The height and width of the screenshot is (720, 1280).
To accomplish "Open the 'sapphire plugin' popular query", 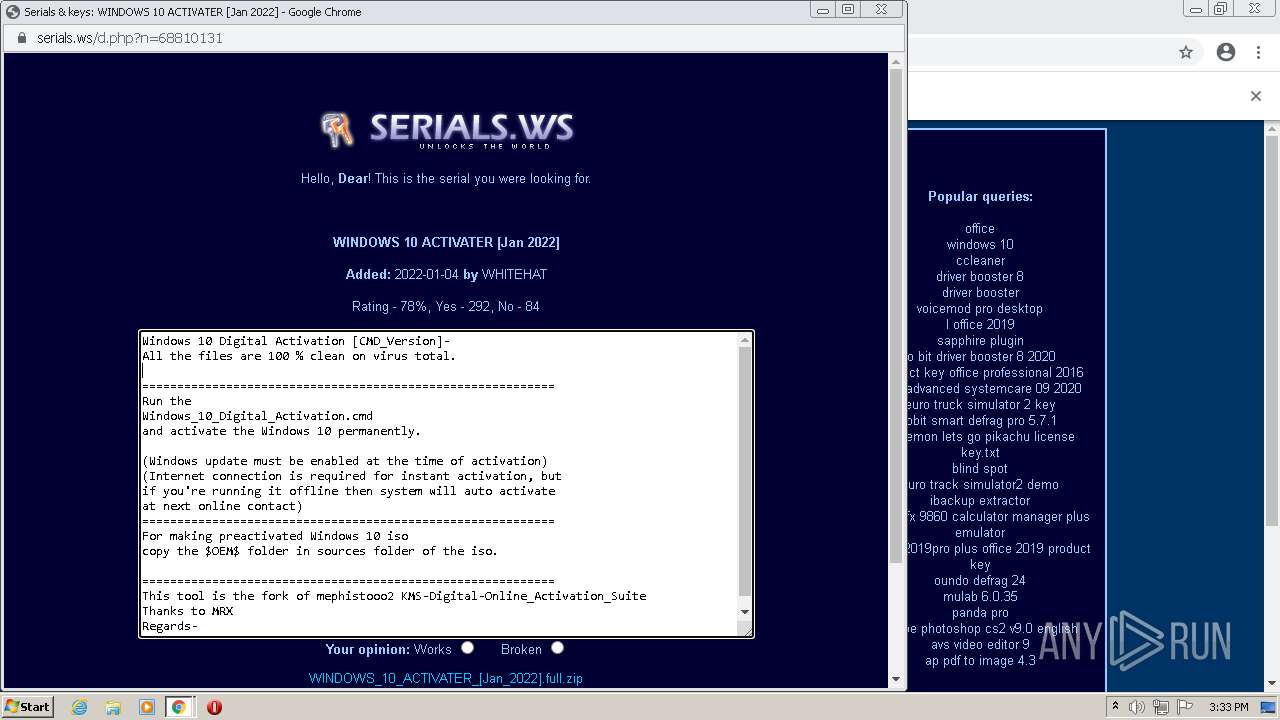I will [x=980, y=340].
